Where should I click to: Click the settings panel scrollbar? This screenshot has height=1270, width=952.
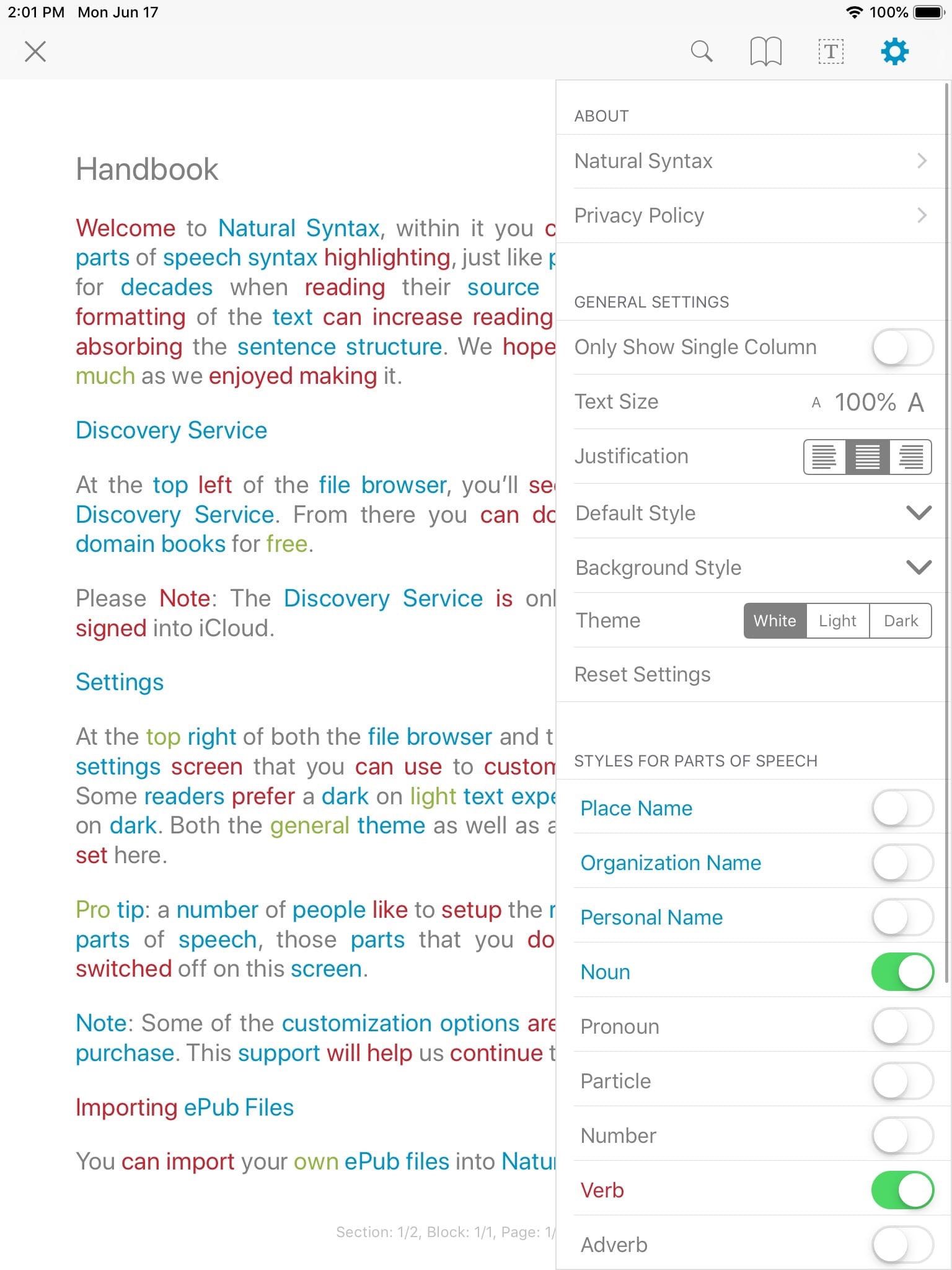click(947, 533)
